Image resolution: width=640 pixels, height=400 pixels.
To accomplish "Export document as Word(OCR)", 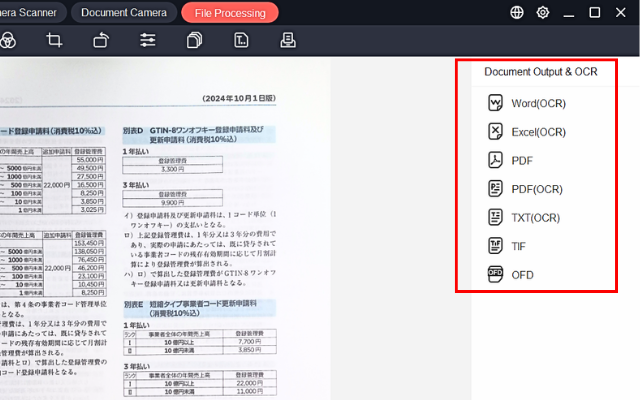I will [x=538, y=104].
